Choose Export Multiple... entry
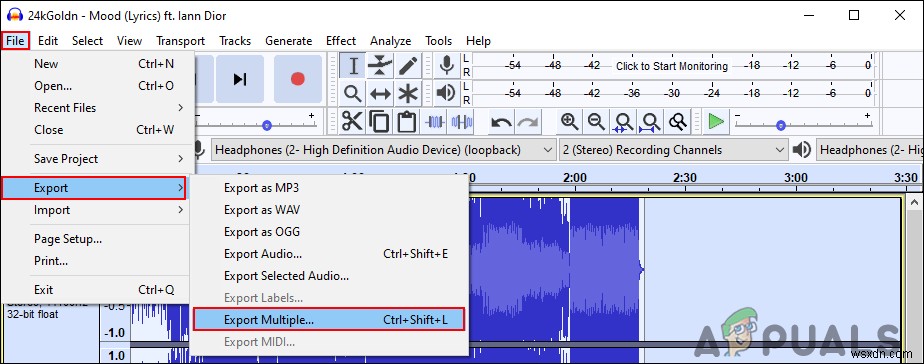 [329, 320]
